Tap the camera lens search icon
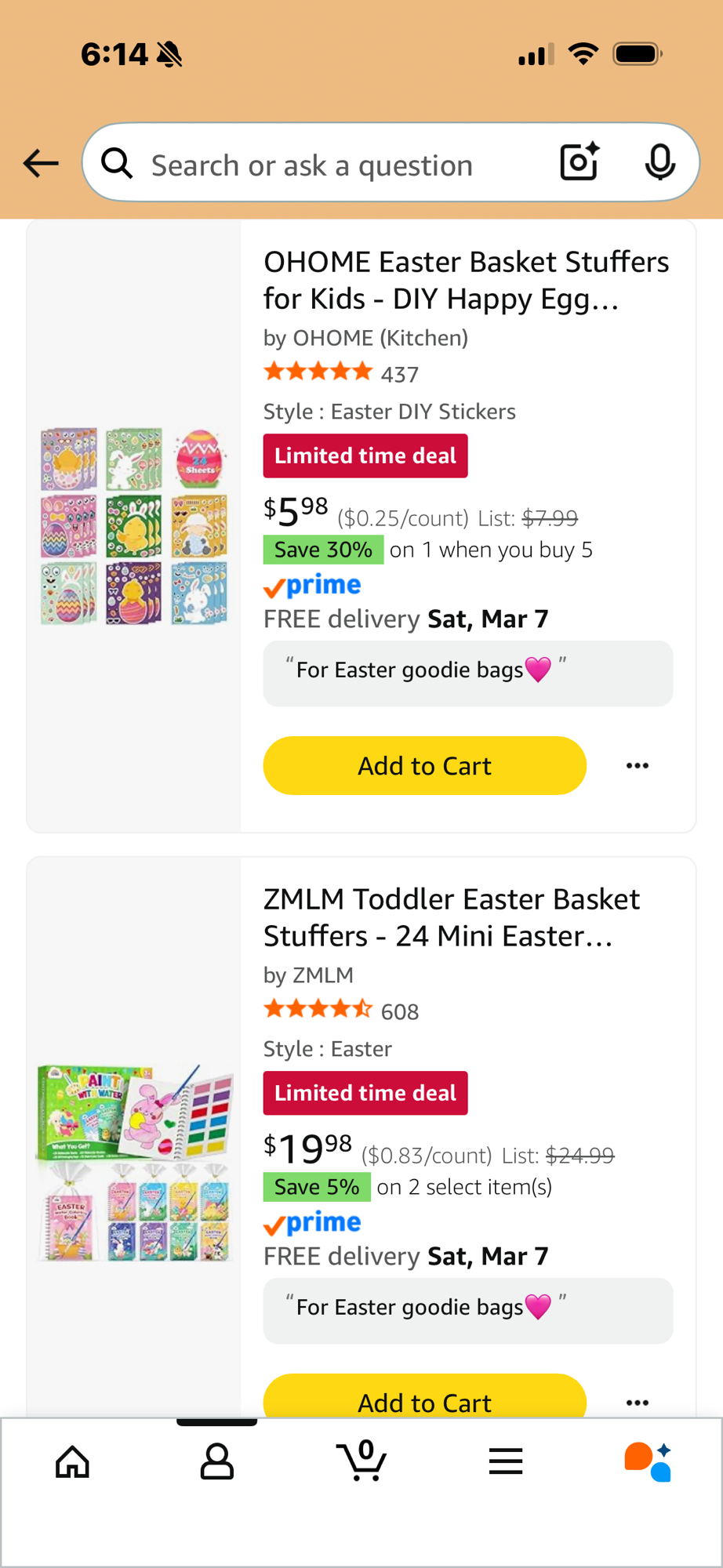The width and height of the screenshot is (723, 1568). pyautogui.click(x=579, y=162)
